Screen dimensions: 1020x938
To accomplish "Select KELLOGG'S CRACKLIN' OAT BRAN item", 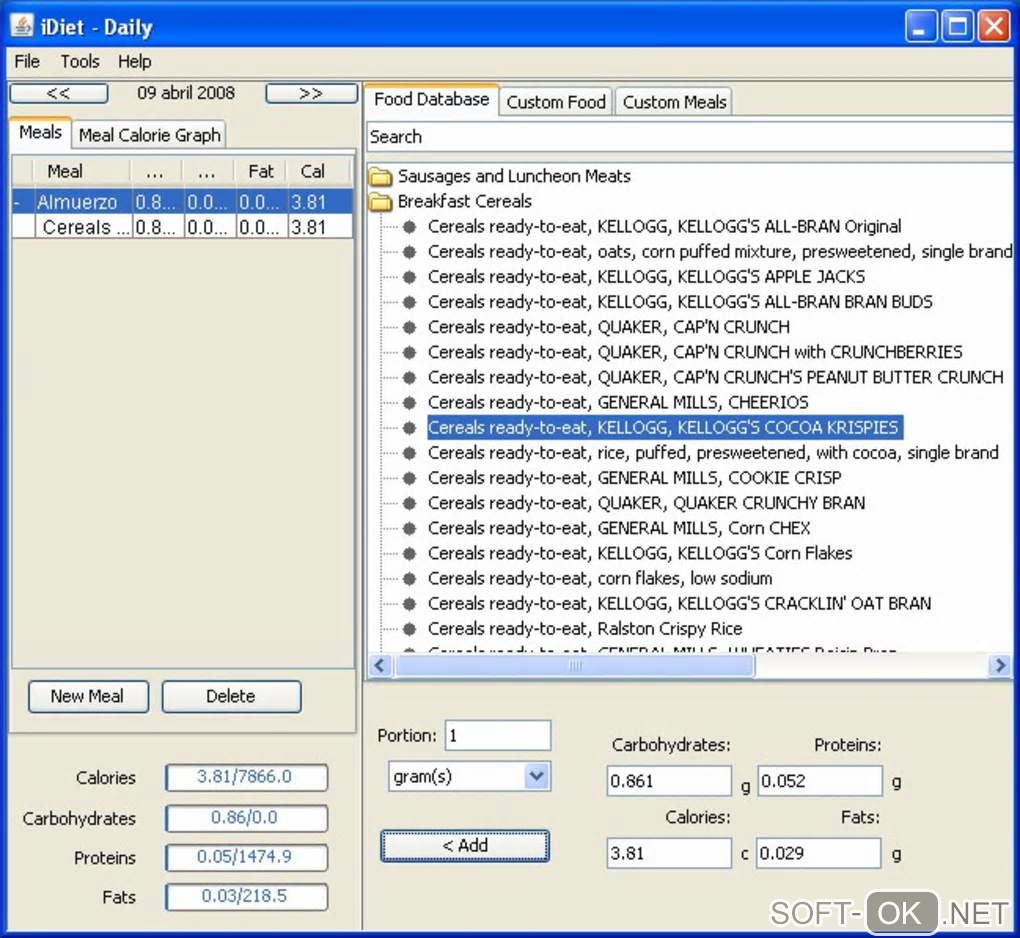I will tap(679, 604).
